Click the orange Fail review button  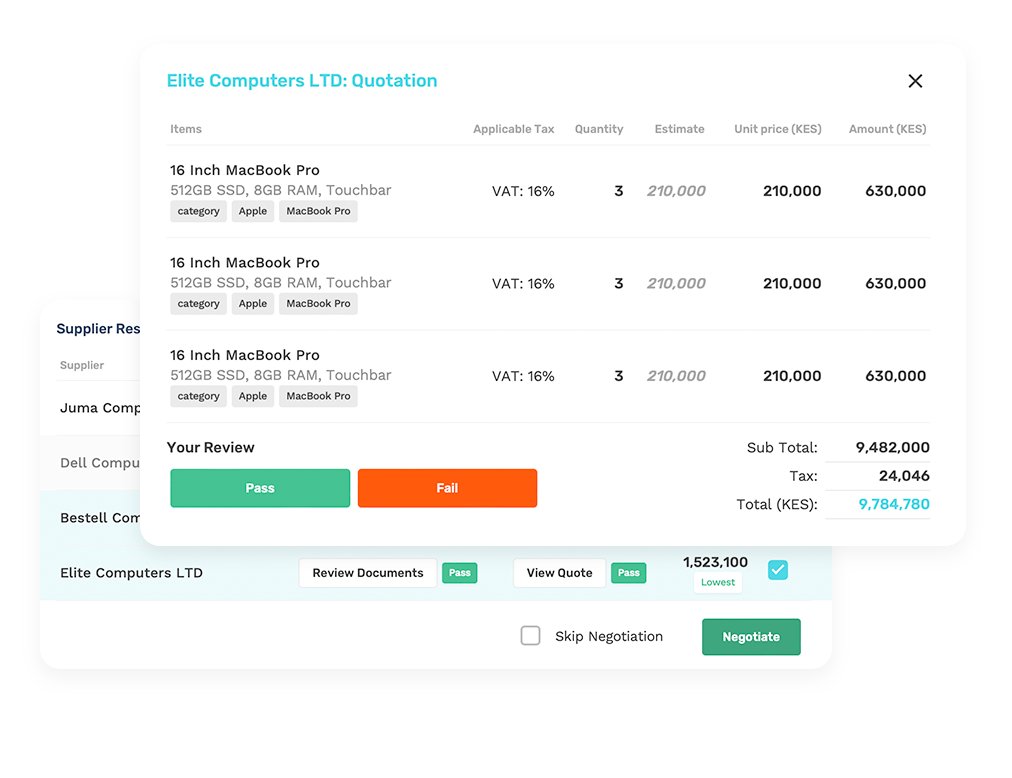pyautogui.click(x=447, y=488)
